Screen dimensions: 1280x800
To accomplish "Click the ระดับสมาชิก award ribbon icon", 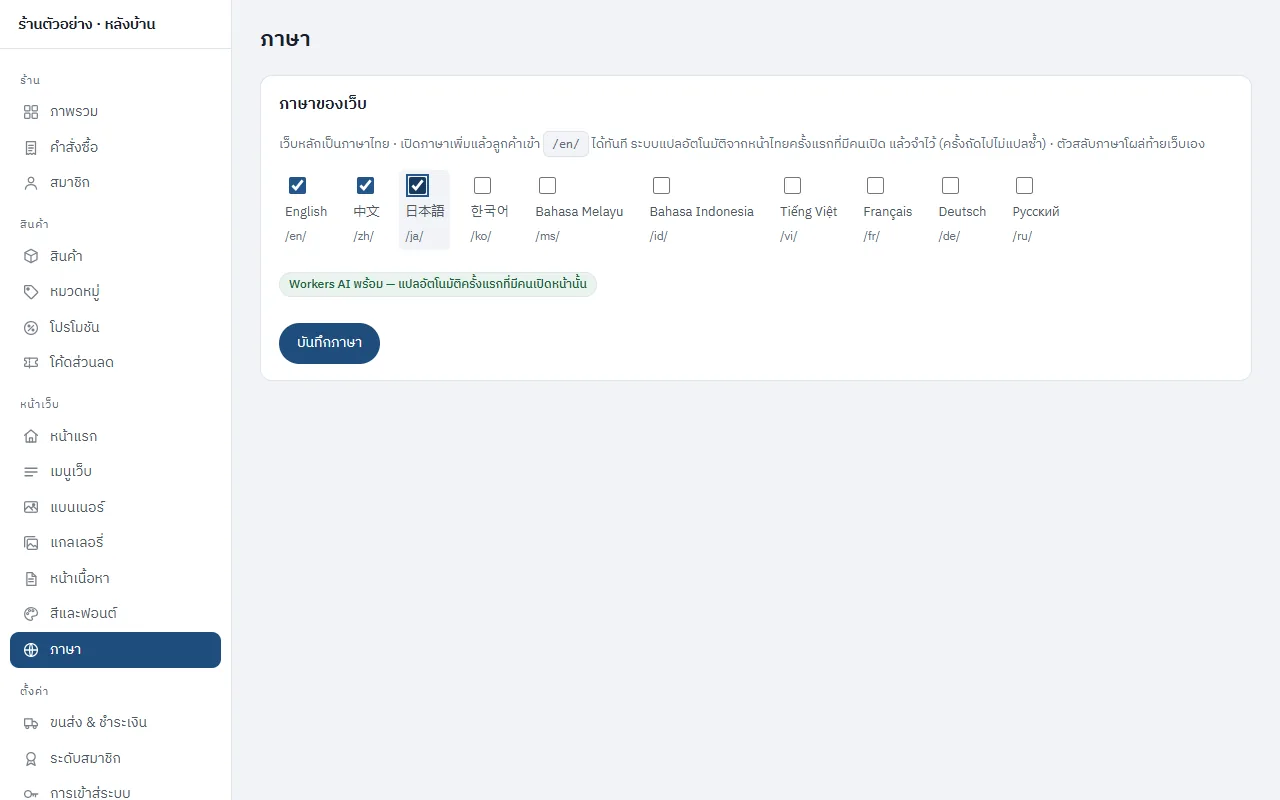I will pos(31,758).
